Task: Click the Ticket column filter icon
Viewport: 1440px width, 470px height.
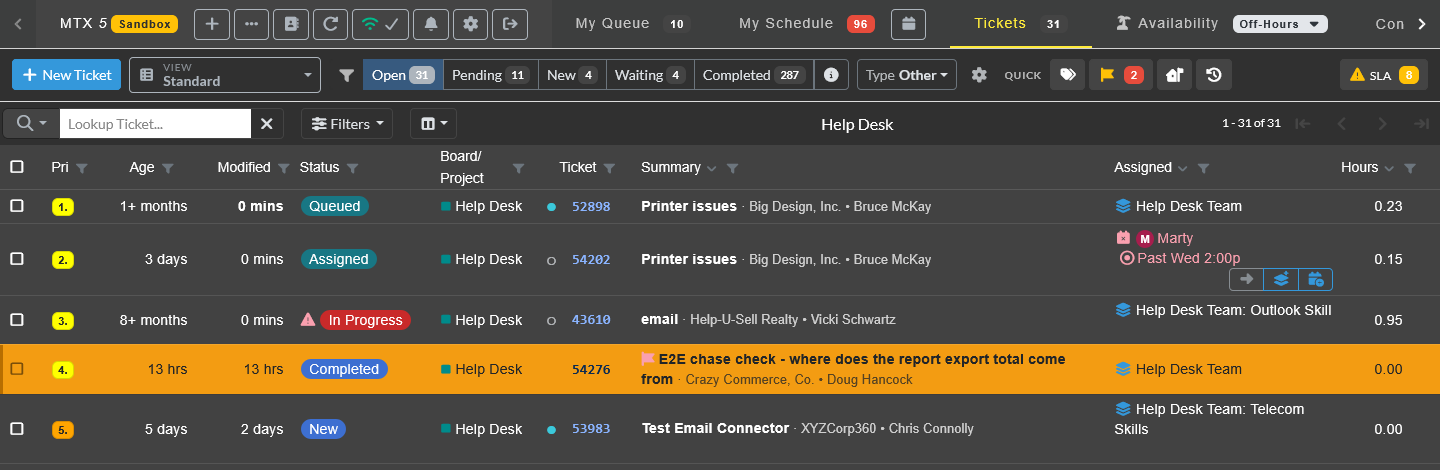Action: pyautogui.click(x=610, y=168)
